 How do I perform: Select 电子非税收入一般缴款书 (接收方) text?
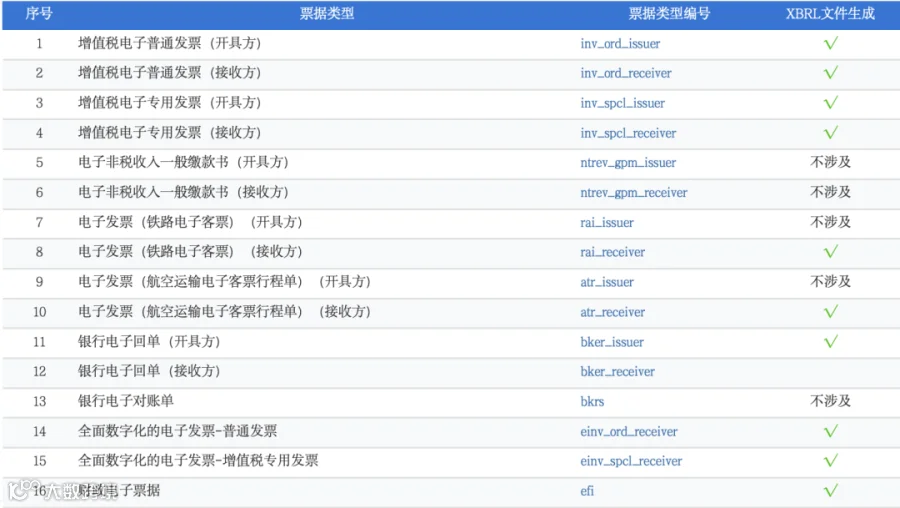point(183,192)
